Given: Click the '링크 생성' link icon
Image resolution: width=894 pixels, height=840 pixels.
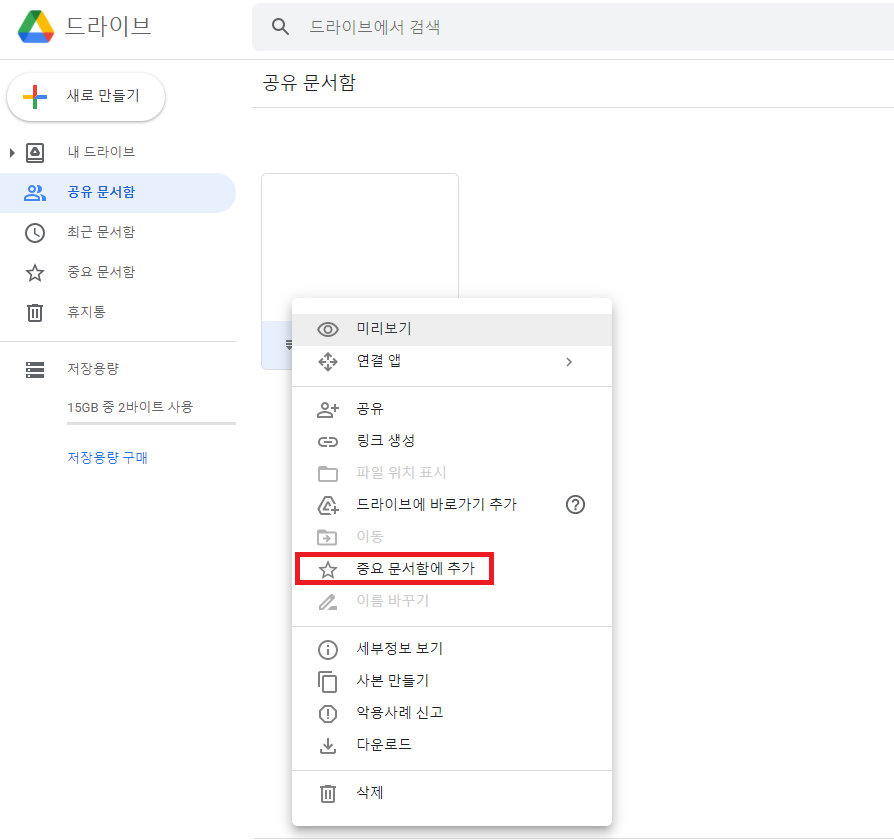Looking at the screenshot, I should coord(328,441).
